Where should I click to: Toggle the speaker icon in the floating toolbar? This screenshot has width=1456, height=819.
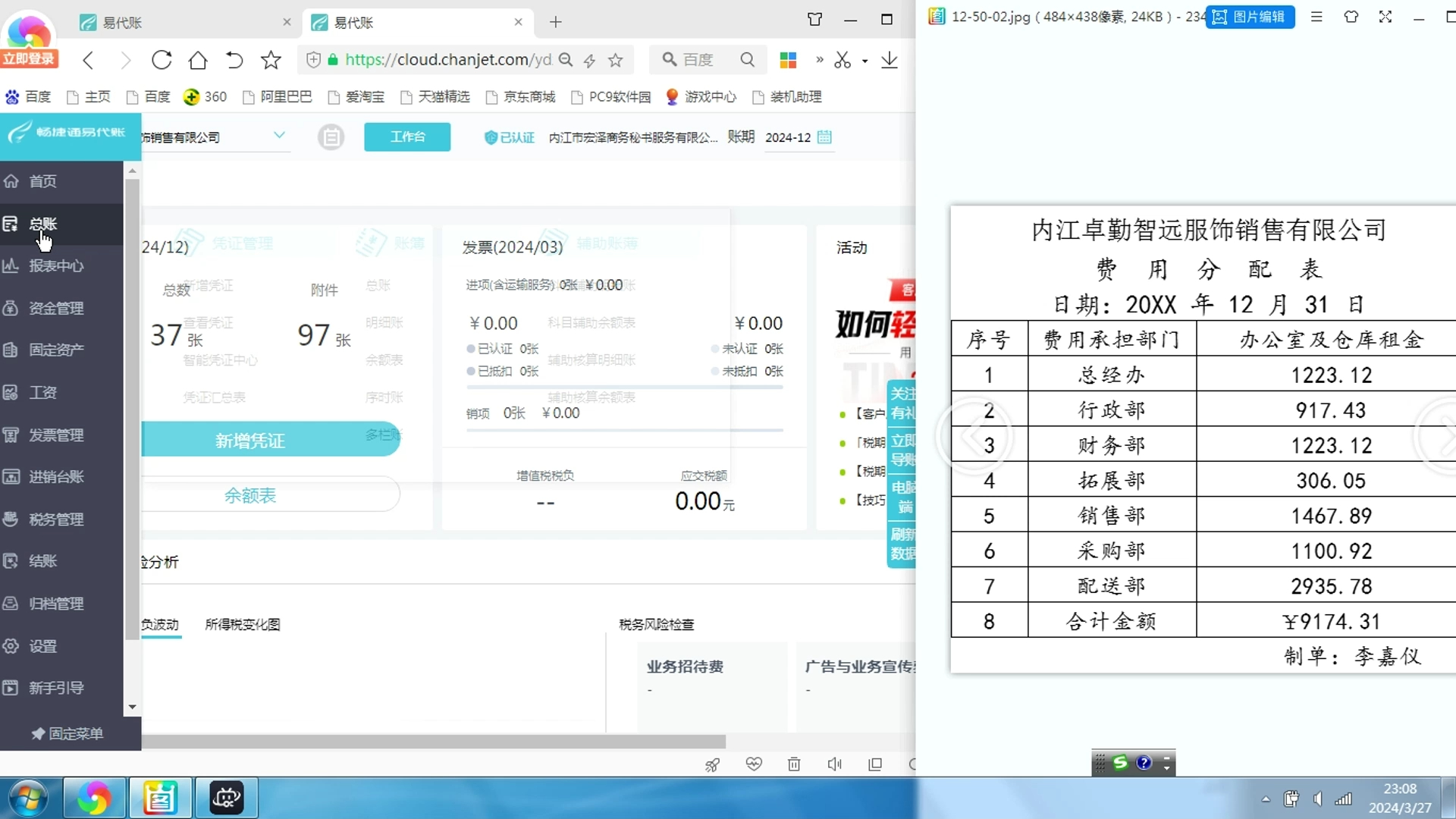pos(835,764)
